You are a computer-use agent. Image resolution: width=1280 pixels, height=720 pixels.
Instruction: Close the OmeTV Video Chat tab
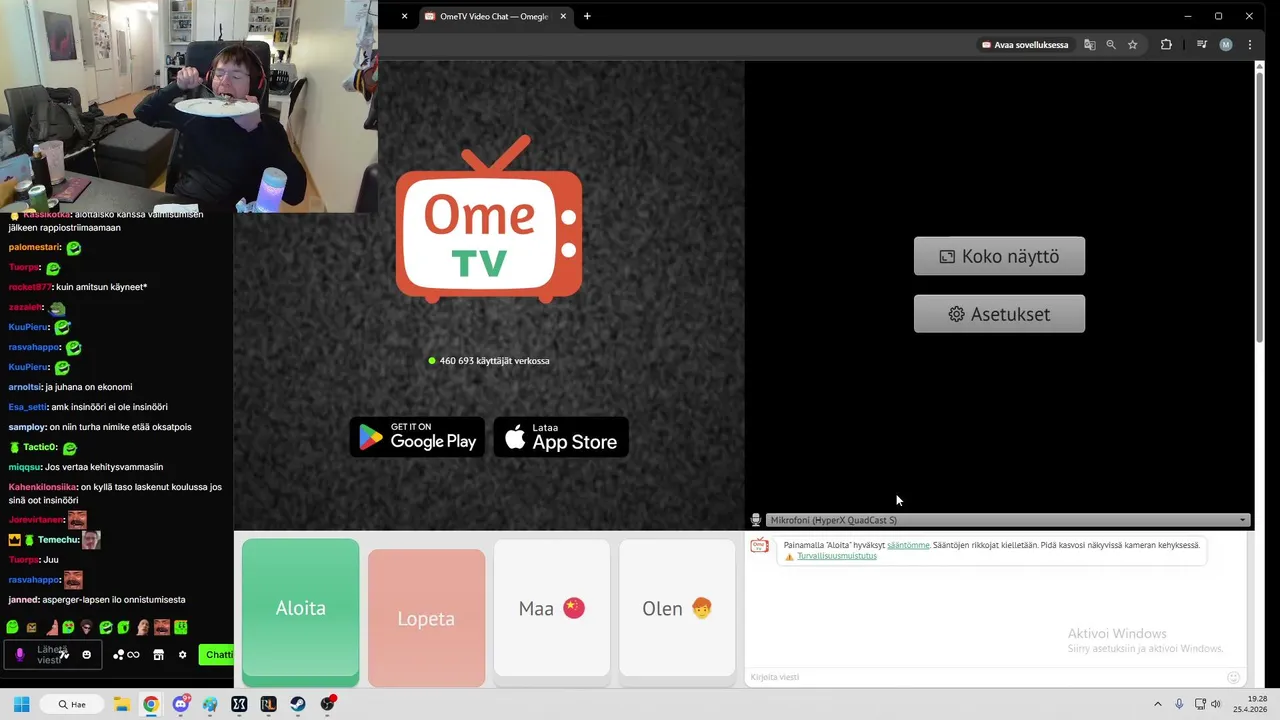pos(563,16)
